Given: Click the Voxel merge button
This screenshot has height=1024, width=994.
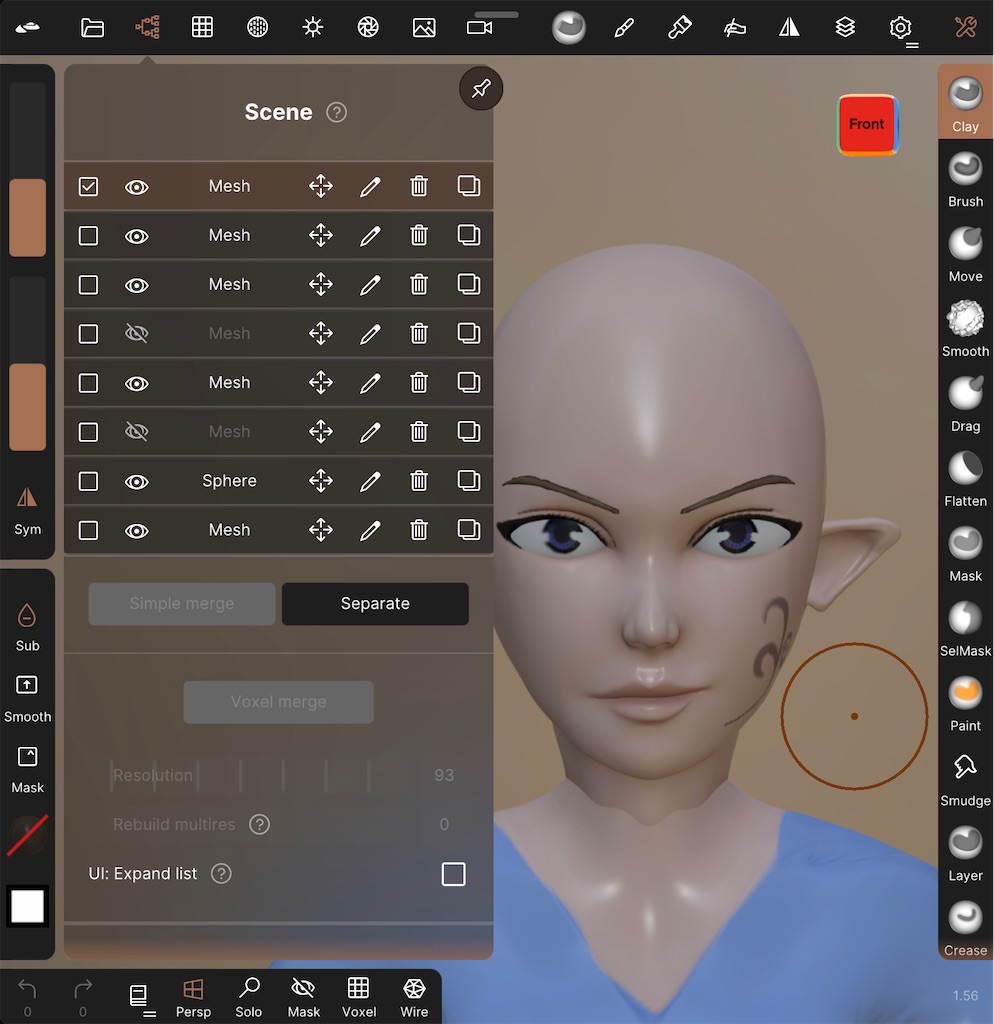Looking at the screenshot, I should tap(278, 702).
